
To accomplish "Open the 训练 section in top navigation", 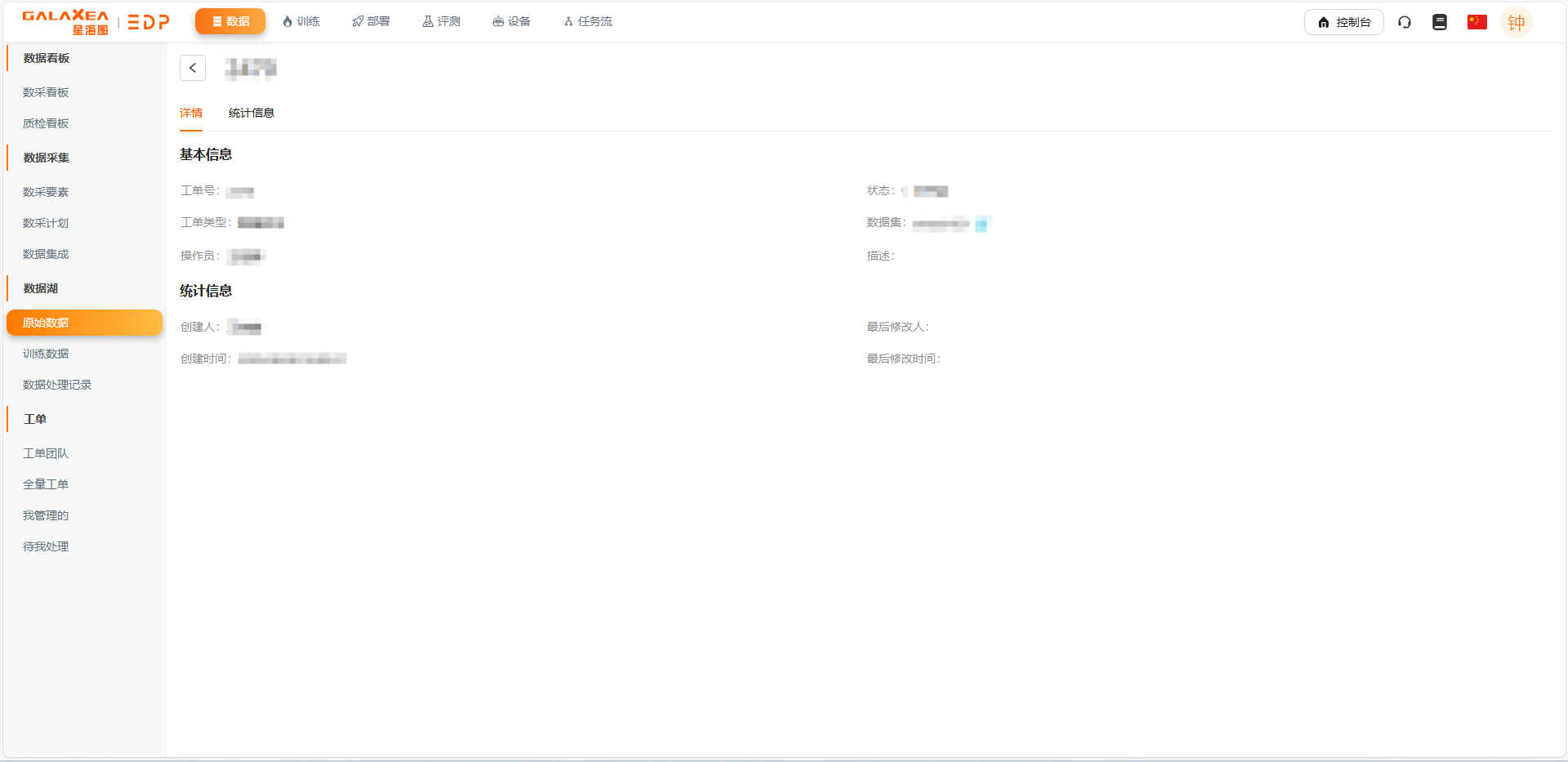I will click(x=301, y=21).
